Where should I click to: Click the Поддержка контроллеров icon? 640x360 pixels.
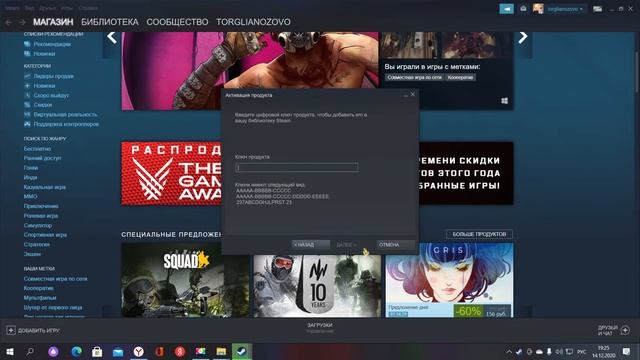[27, 124]
